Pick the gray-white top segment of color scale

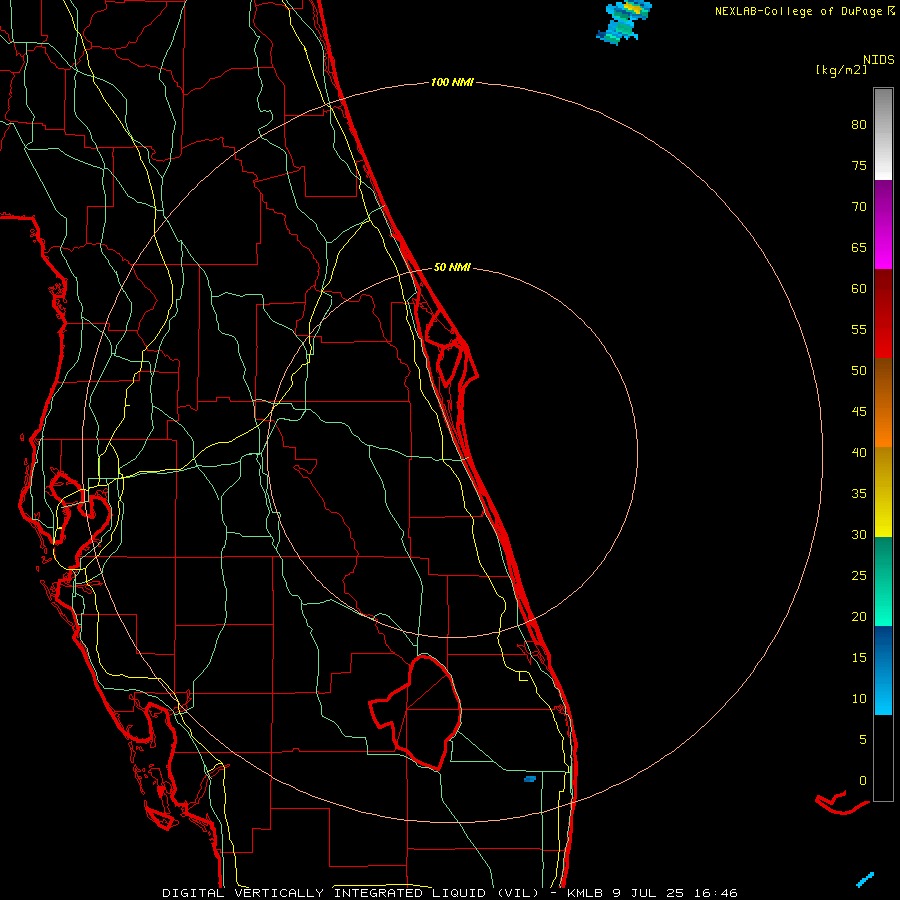click(883, 134)
